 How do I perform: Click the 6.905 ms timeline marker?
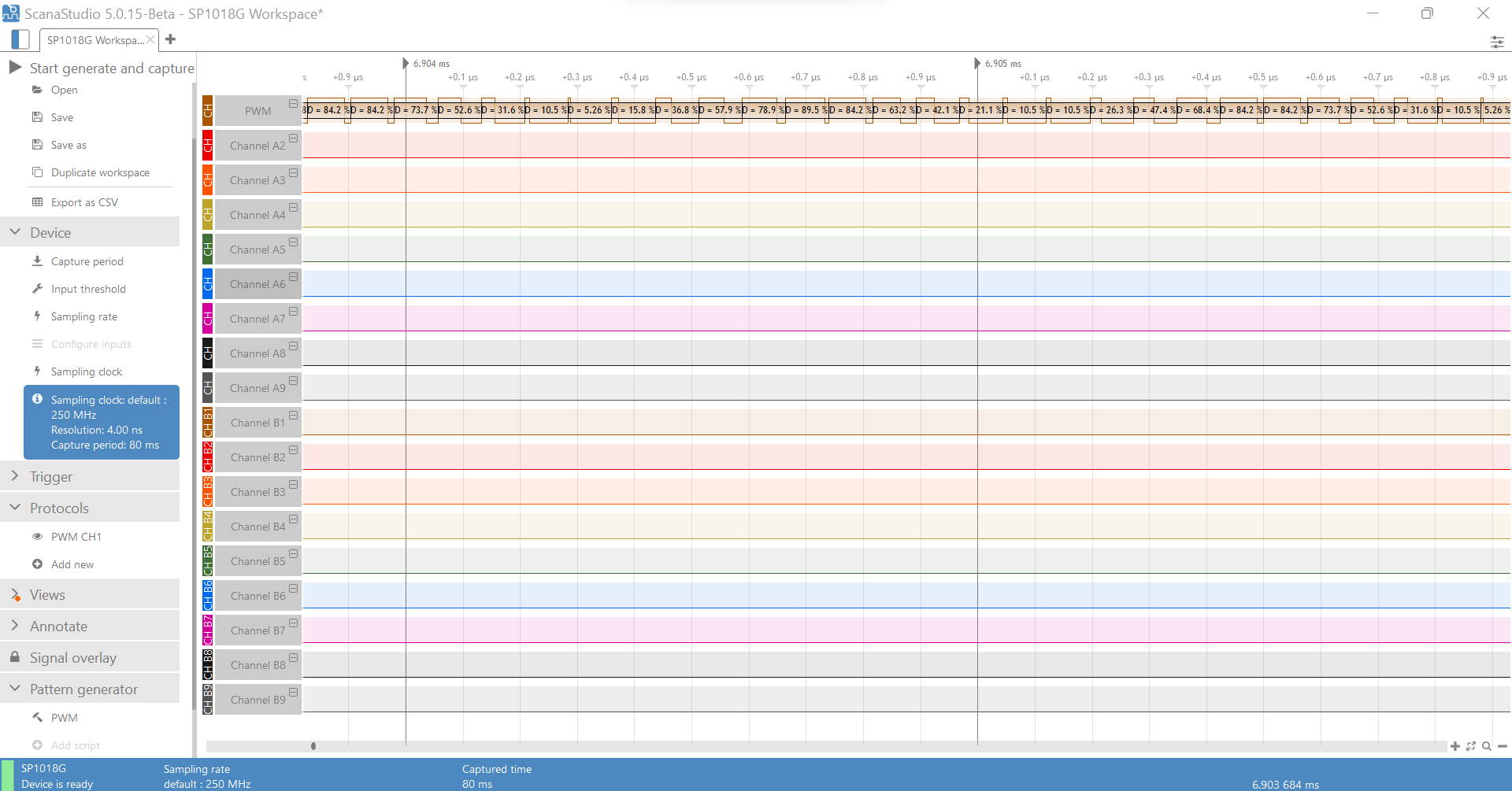click(x=977, y=64)
